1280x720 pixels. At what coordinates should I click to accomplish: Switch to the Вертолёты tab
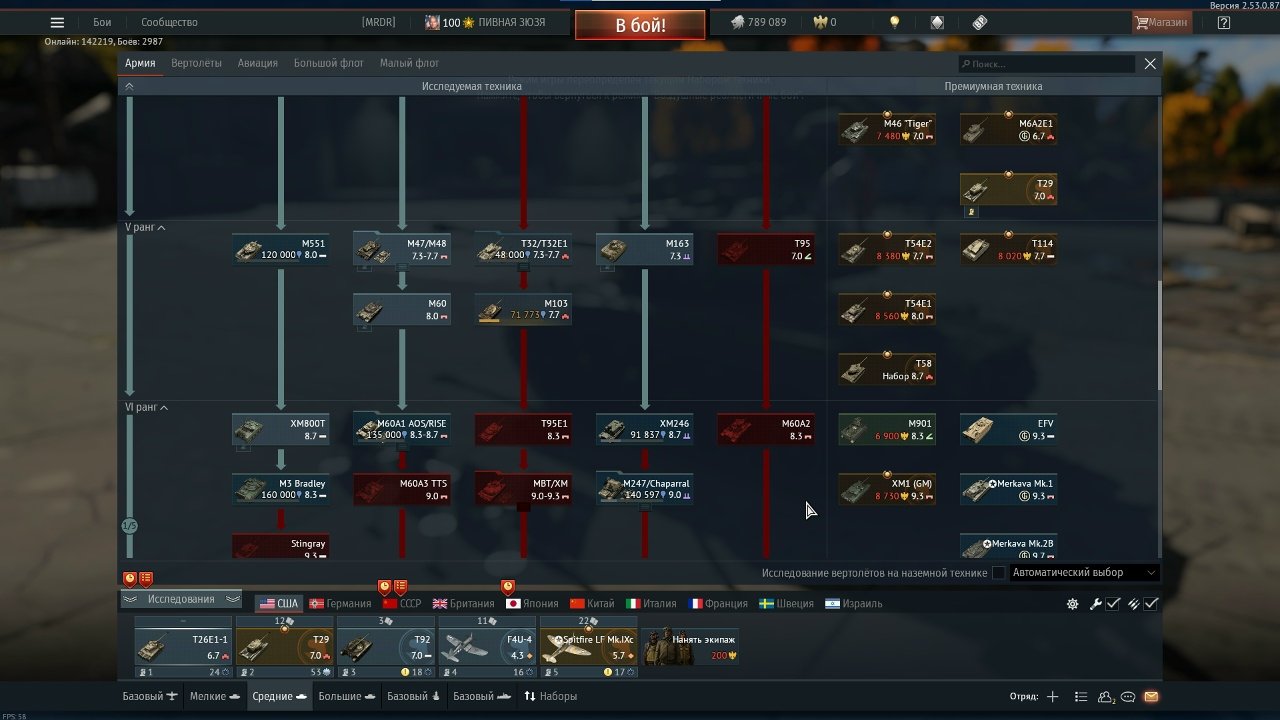(196, 63)
